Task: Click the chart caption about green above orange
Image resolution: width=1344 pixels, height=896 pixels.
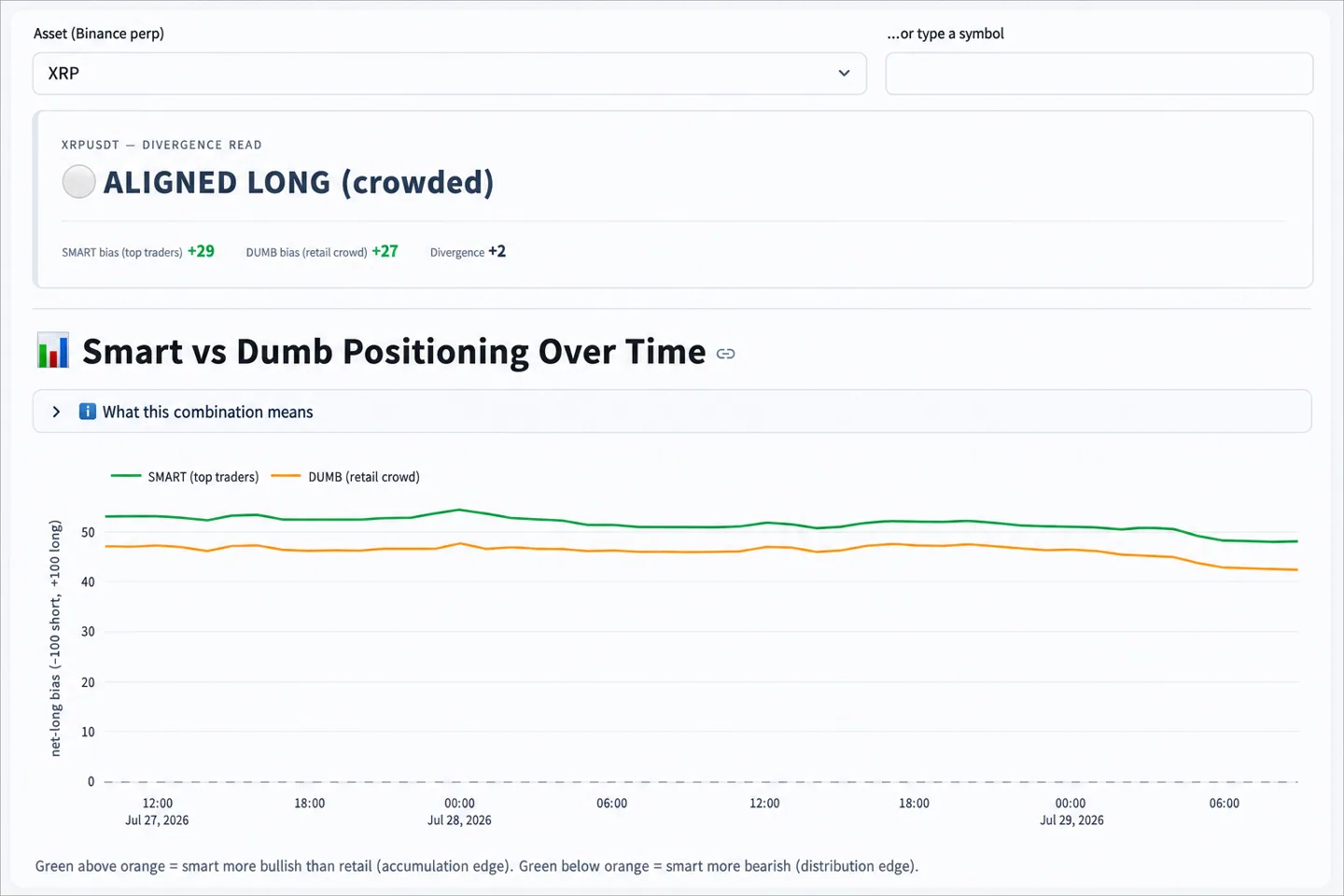Action: (477, 866)
